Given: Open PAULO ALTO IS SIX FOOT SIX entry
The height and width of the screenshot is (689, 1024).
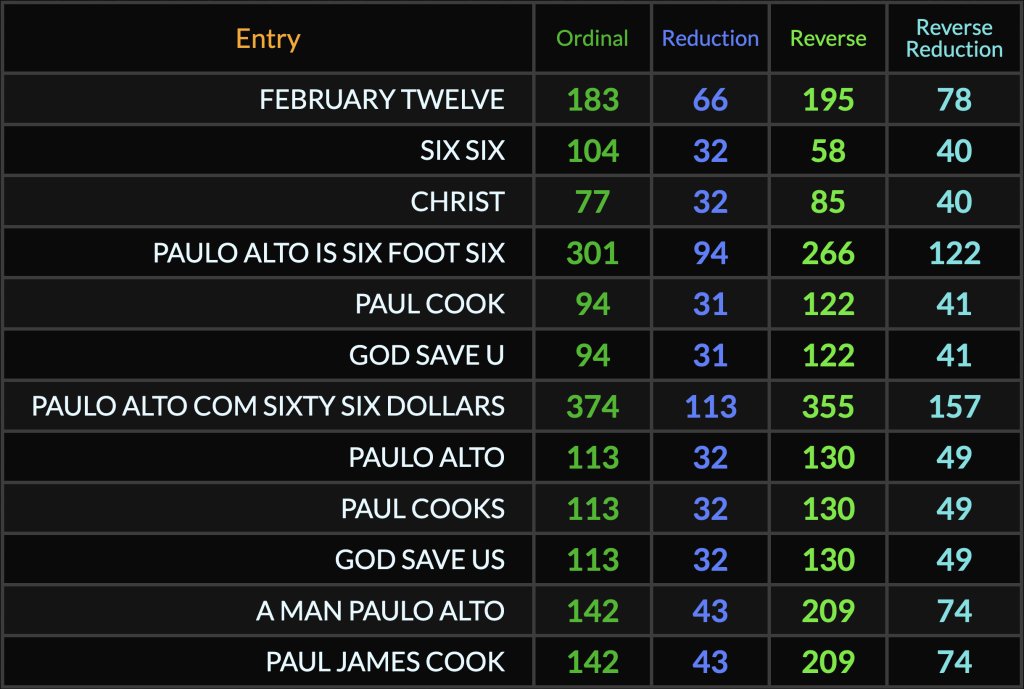Looking at the screenshot, I should [328, 253].
